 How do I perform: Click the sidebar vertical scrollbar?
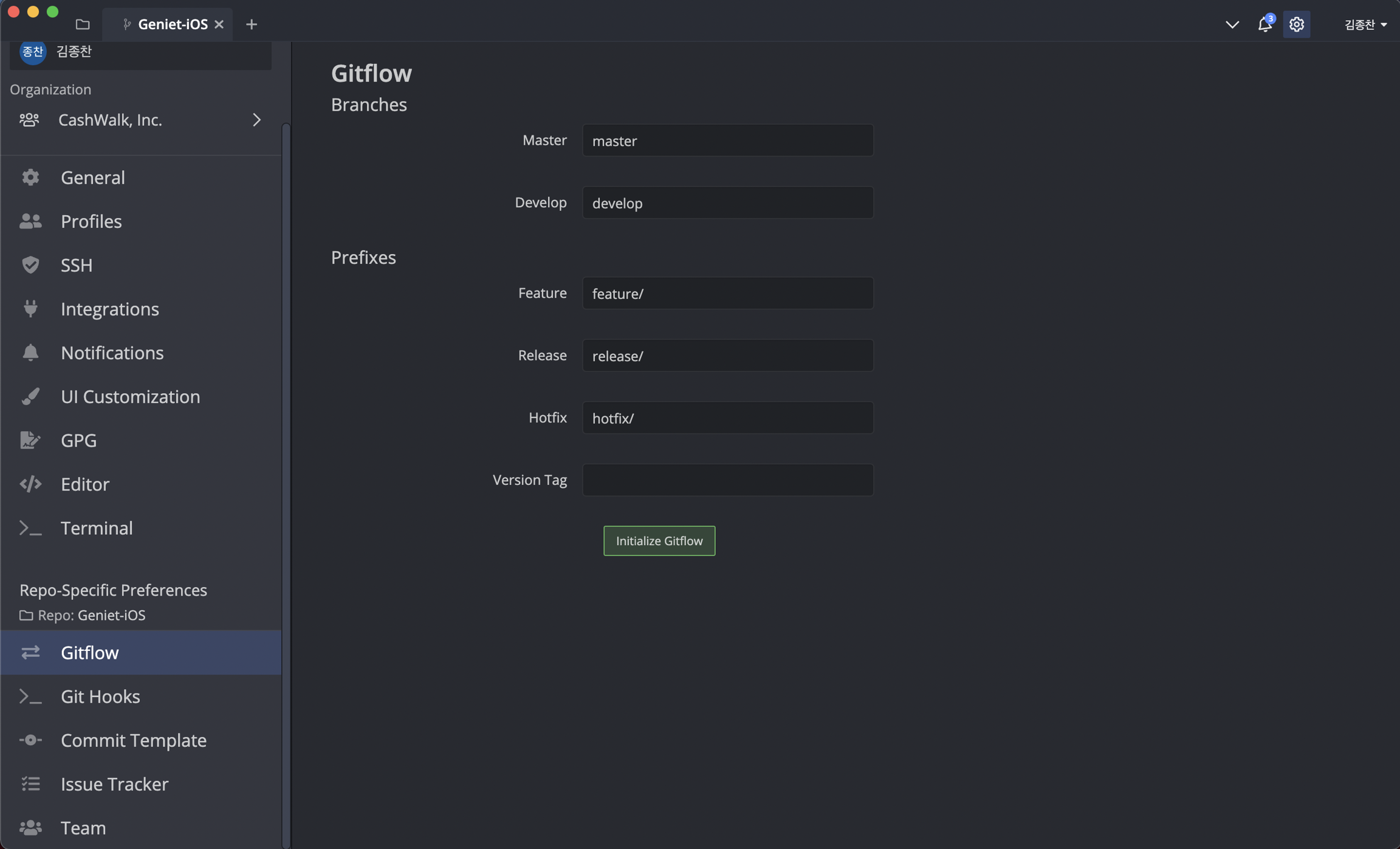tap(286, 485)
